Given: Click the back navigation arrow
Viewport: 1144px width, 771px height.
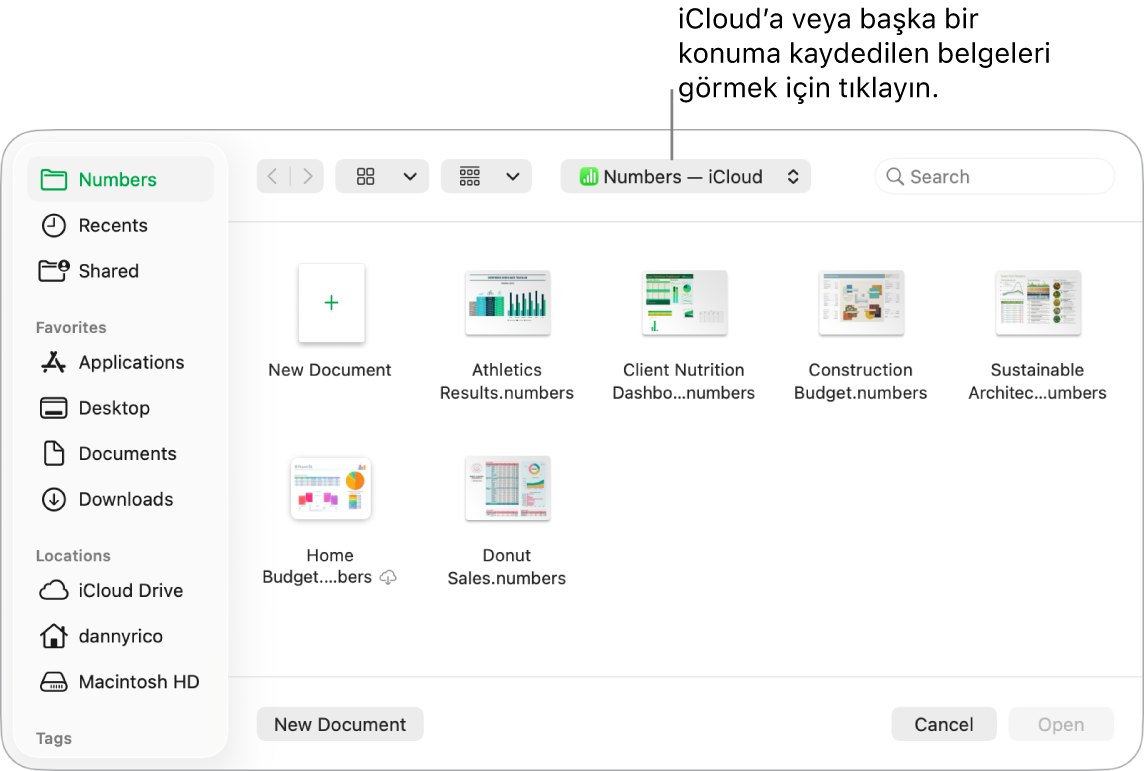Looking at the screenshot, I should [x=272, y=176].
